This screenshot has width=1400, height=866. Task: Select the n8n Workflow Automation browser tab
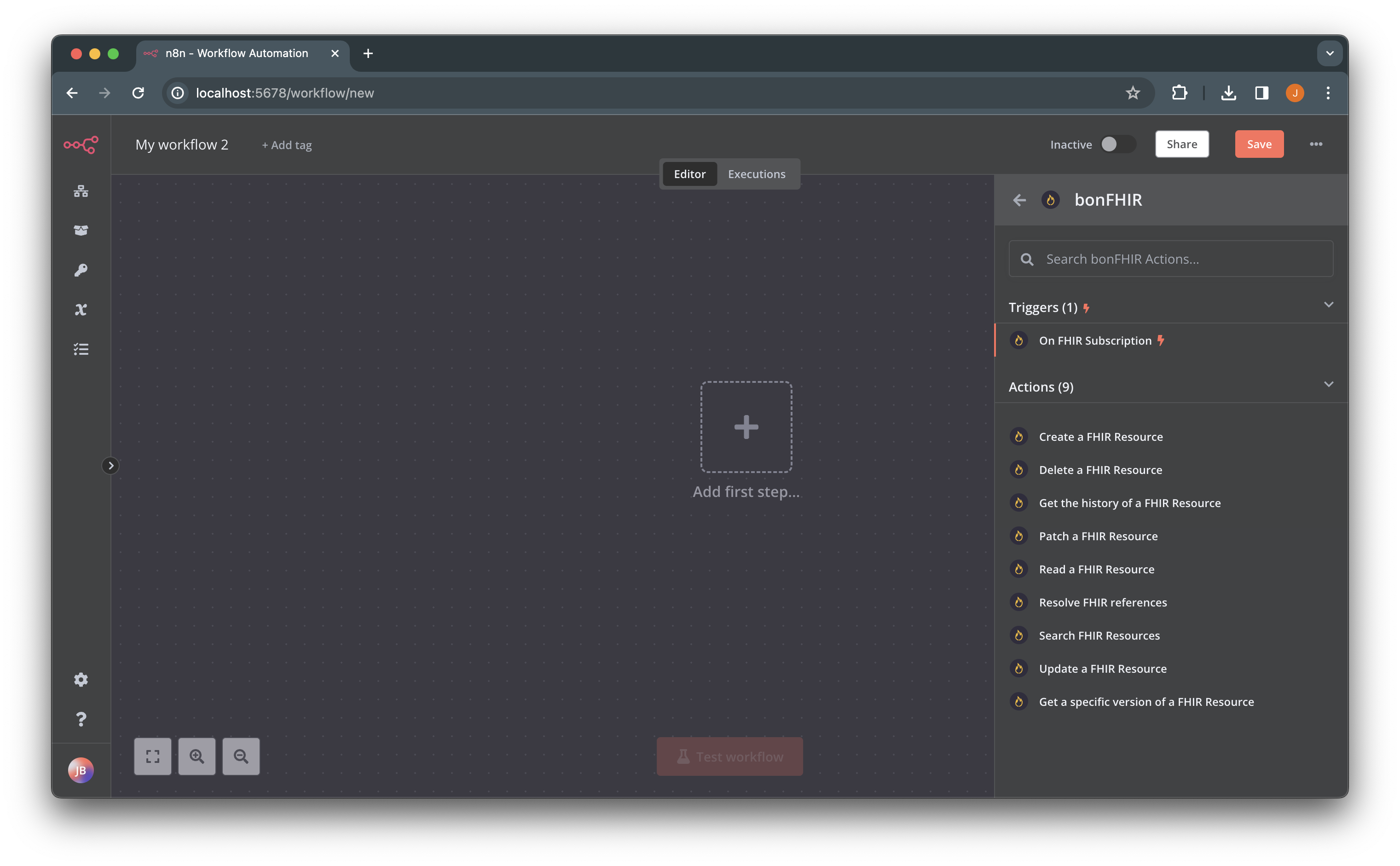click(242, 54)
